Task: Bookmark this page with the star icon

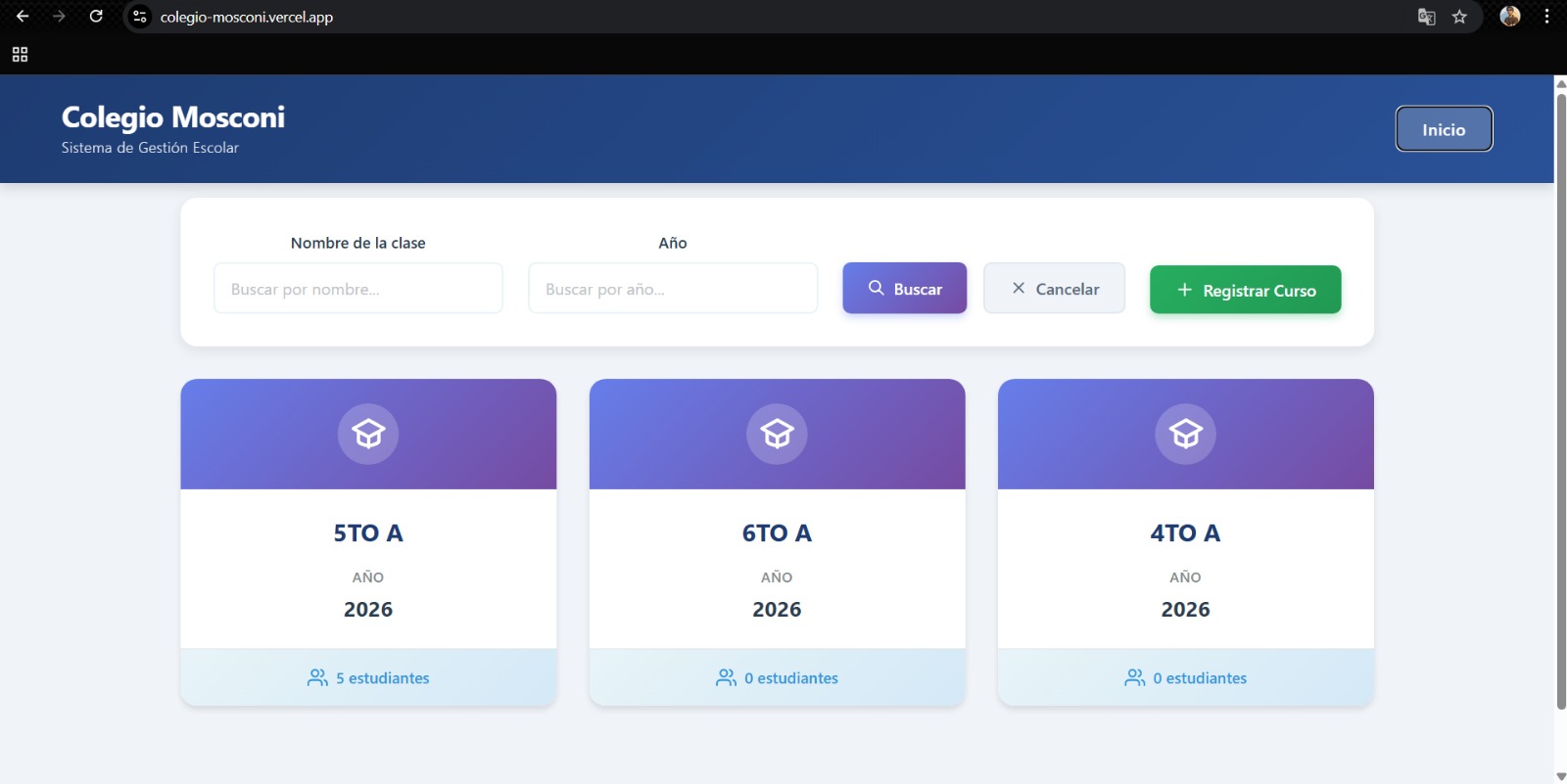Action: (1459, 17)
